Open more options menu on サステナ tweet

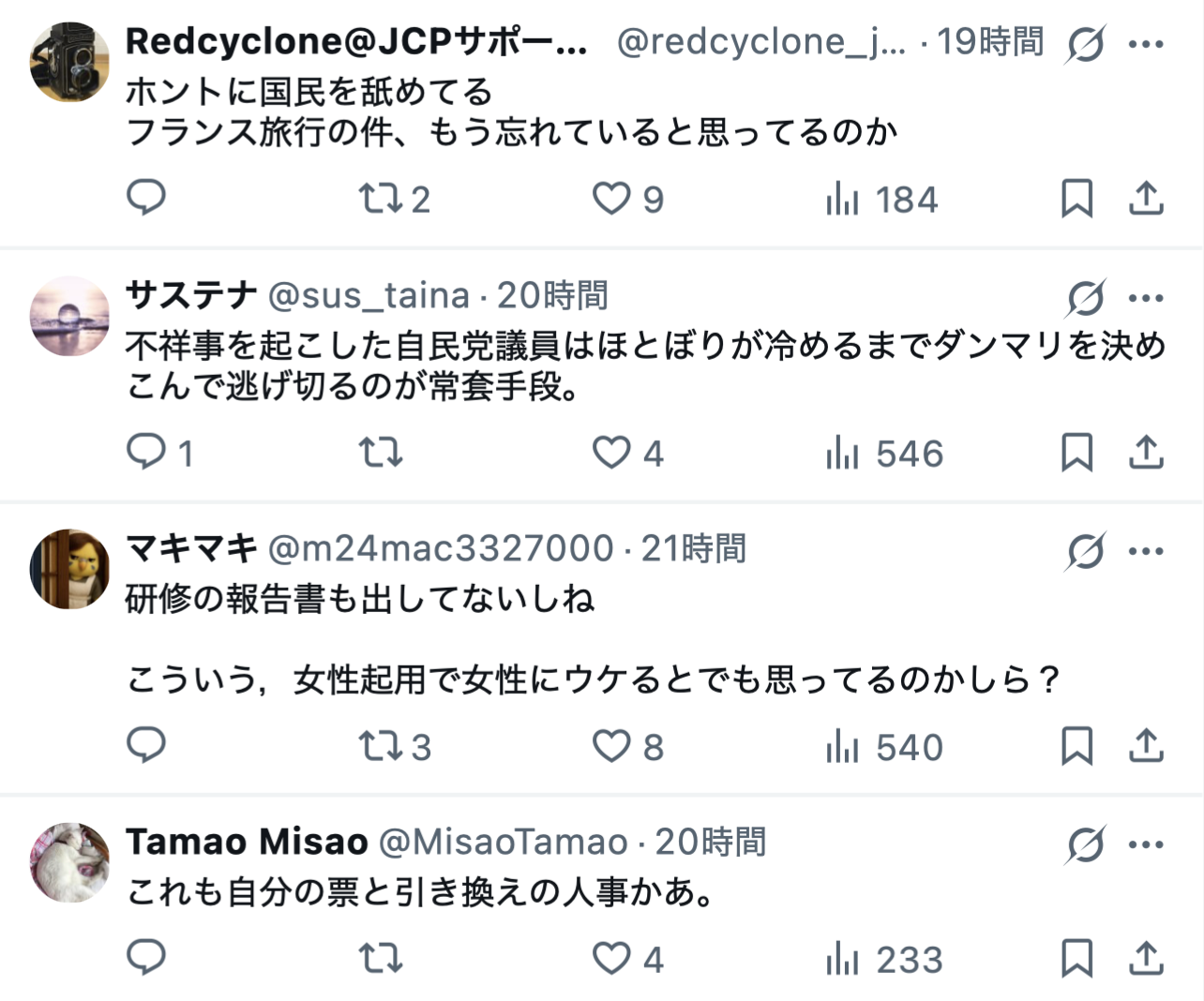point(1146,298)
